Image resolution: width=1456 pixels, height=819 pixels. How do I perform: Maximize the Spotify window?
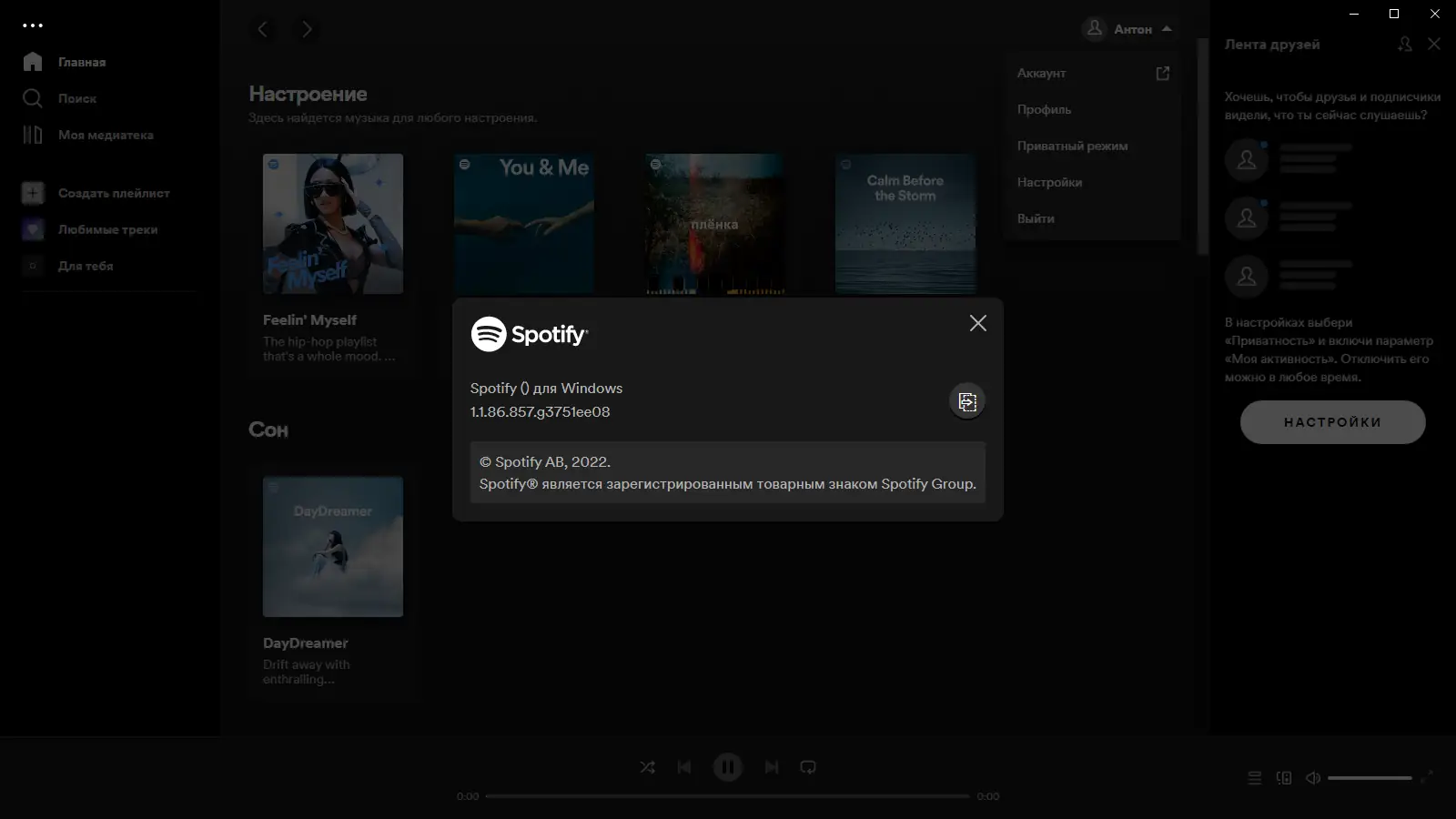(1394, 14)
